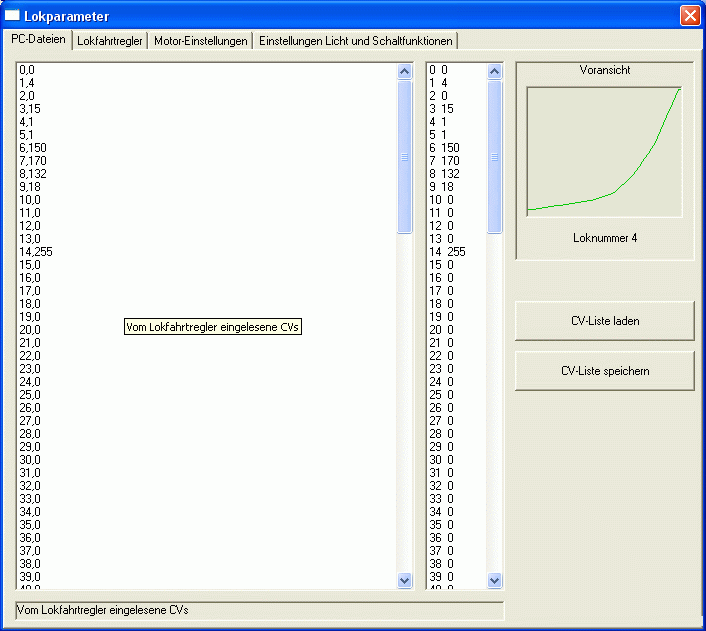Select the line 14,255 in left list

point(36,252)
